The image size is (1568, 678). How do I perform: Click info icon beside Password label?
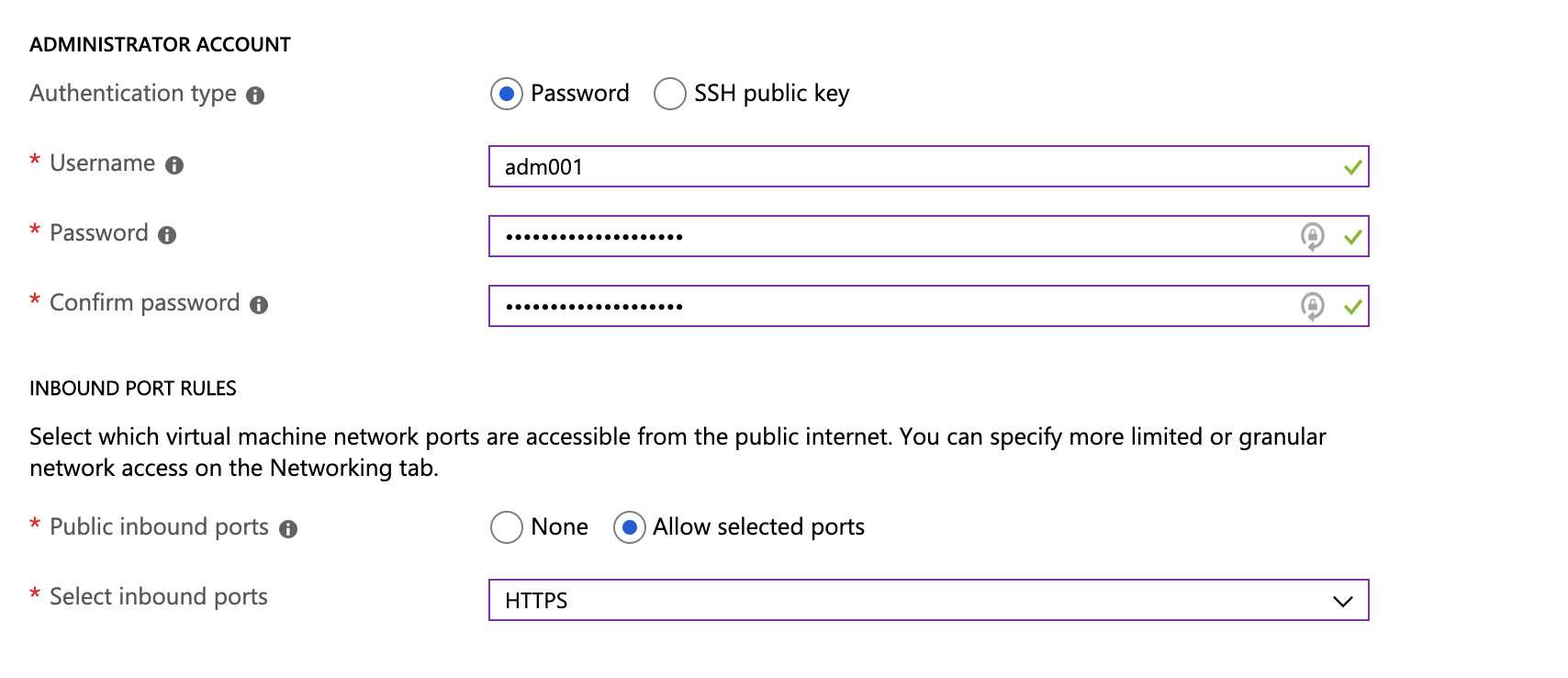point(167,235)
